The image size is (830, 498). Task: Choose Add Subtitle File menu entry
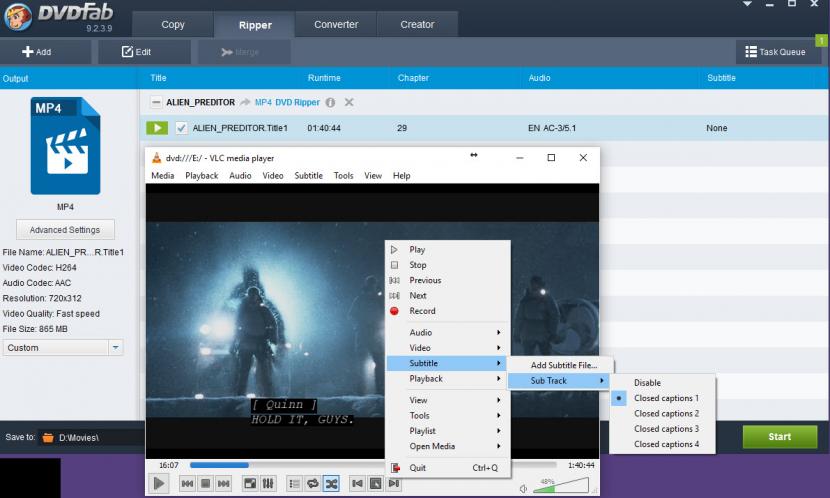pyautogui.click(x=564, y=365)
